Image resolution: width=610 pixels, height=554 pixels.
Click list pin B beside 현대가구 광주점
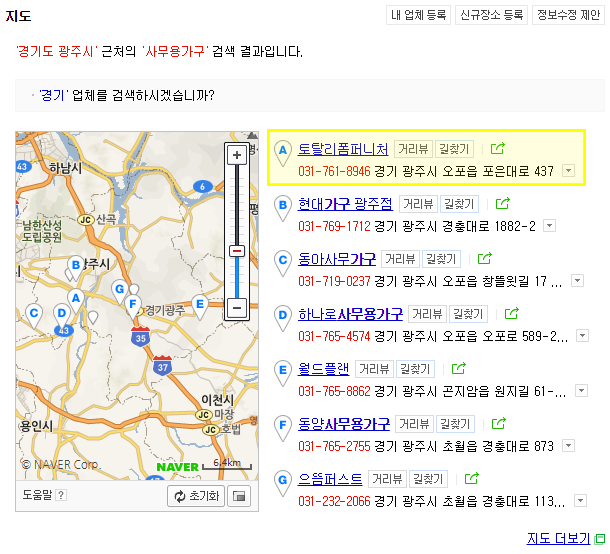pos(283,208)
